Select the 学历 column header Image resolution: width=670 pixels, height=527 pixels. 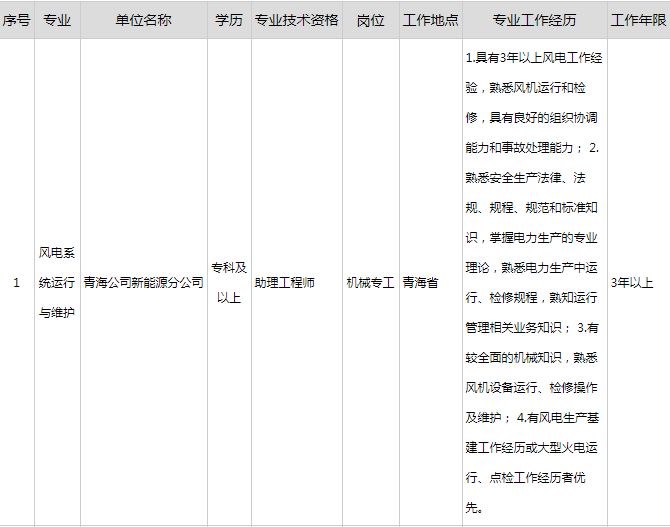pyautogui.click(x=228, y=20)
